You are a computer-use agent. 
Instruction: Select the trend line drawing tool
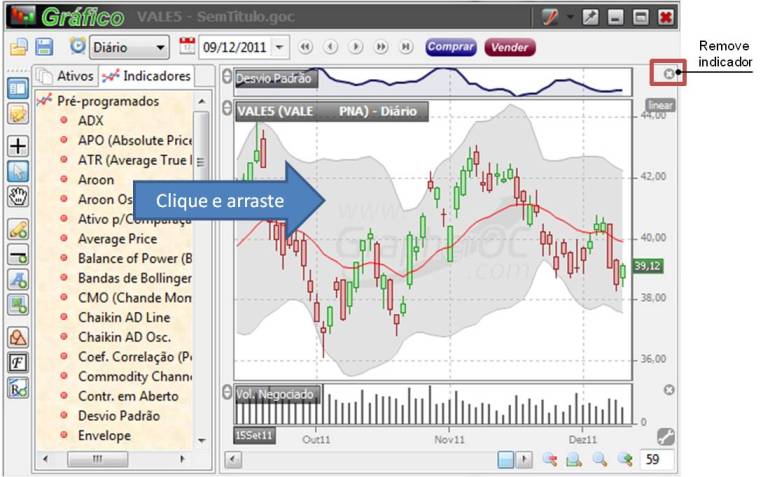[18, 229]
